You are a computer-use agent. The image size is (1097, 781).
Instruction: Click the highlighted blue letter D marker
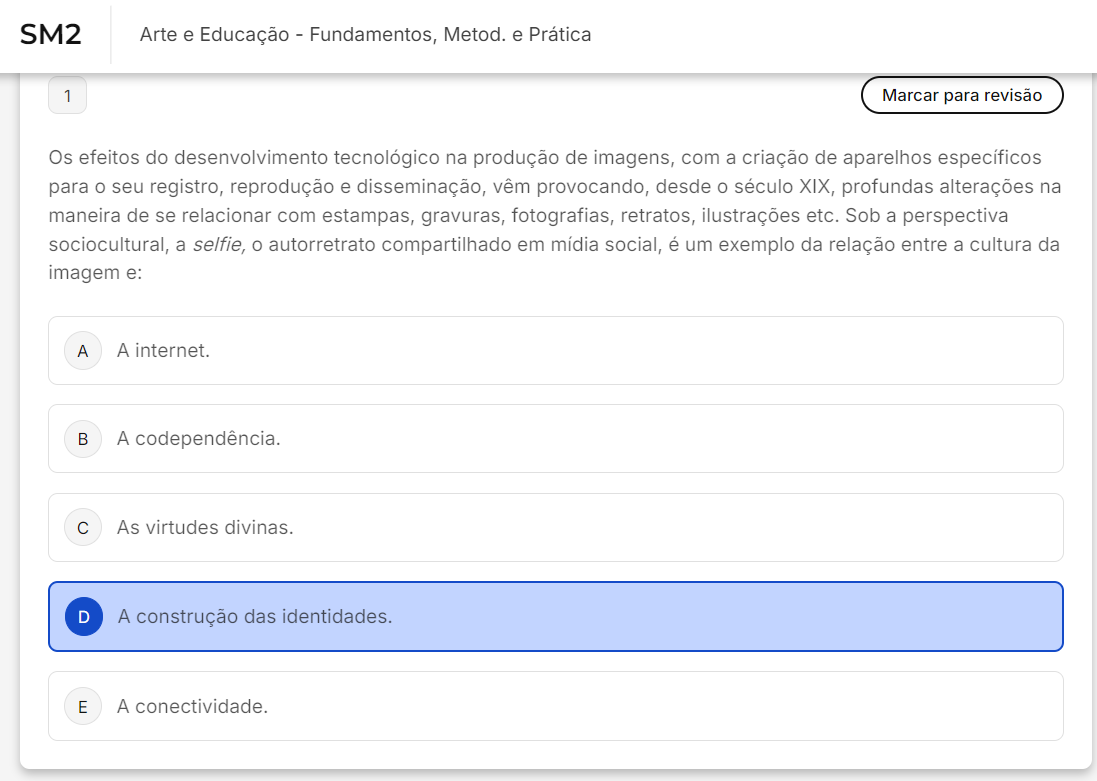(84, 617)
